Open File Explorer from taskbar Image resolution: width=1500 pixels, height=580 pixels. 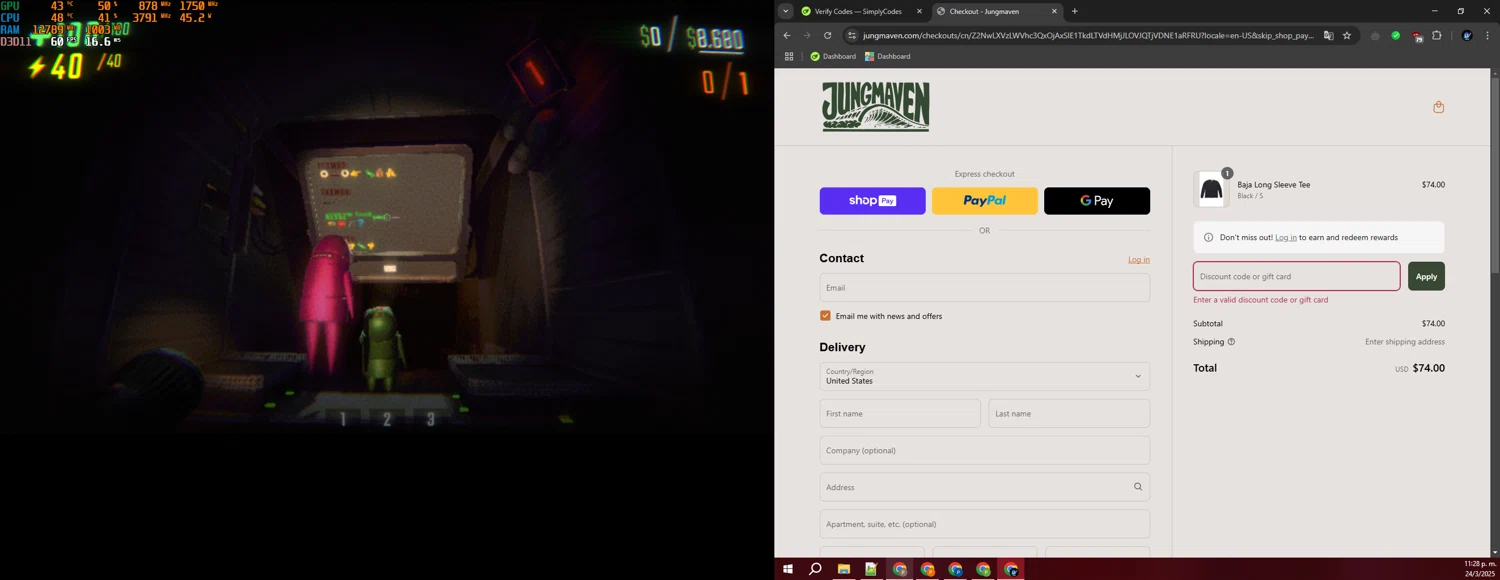(843, 569)
